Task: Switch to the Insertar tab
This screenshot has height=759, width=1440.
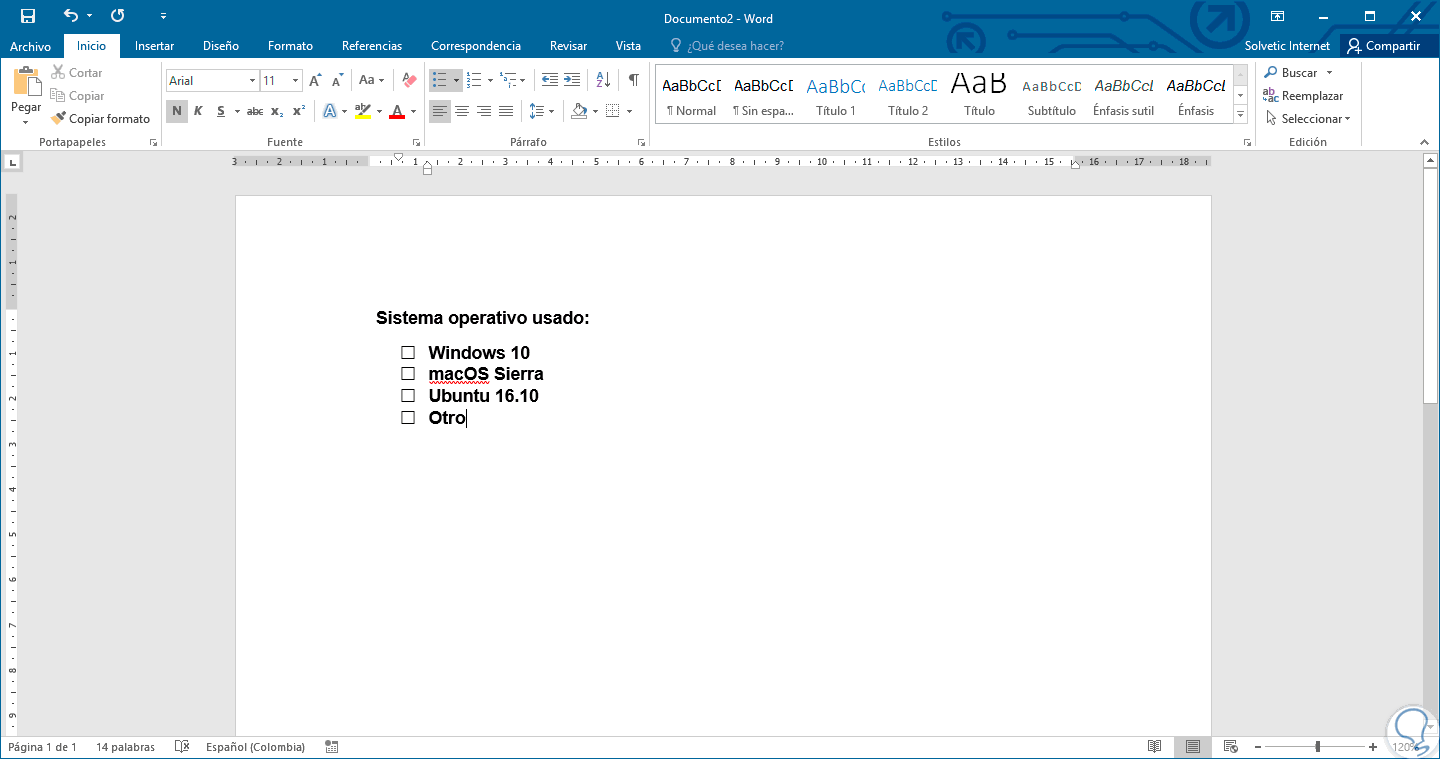Action: click(155, 46)
